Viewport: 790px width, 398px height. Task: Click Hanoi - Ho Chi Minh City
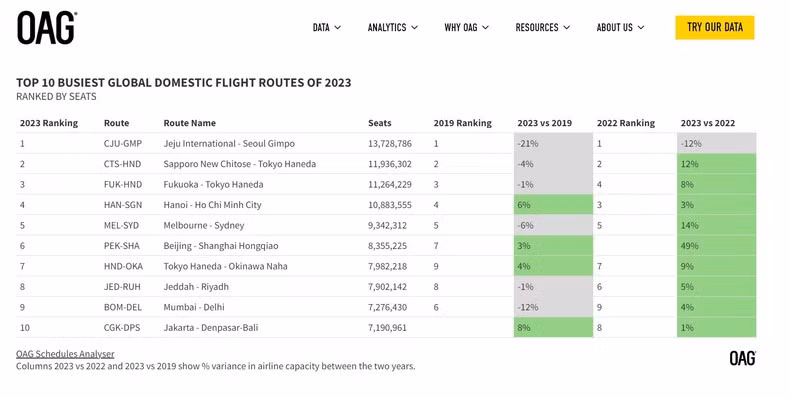212,205
